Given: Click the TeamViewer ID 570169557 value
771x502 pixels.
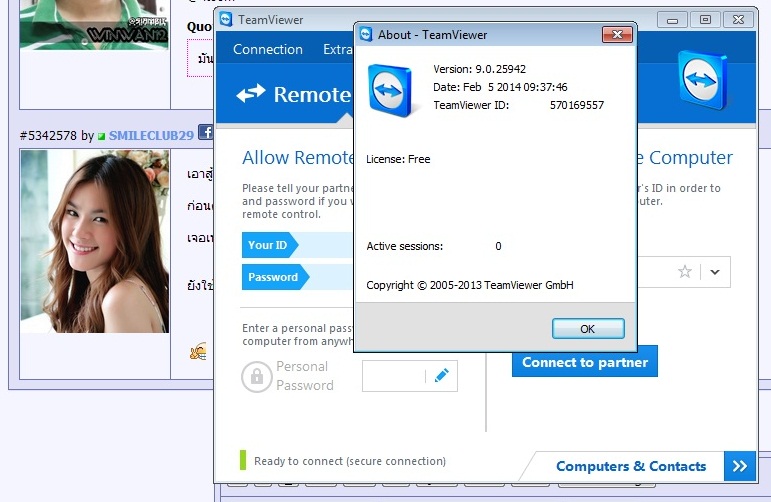Looking at the screenshot, I should click(577, 105).
